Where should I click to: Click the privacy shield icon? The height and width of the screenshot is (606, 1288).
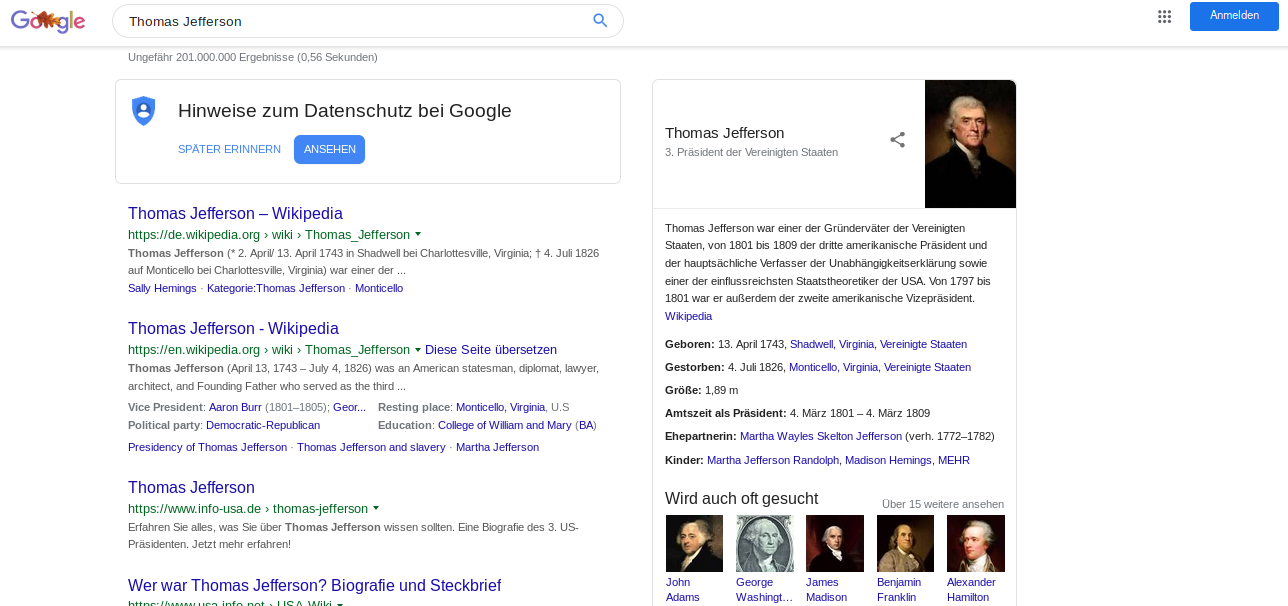coord(144,111)
